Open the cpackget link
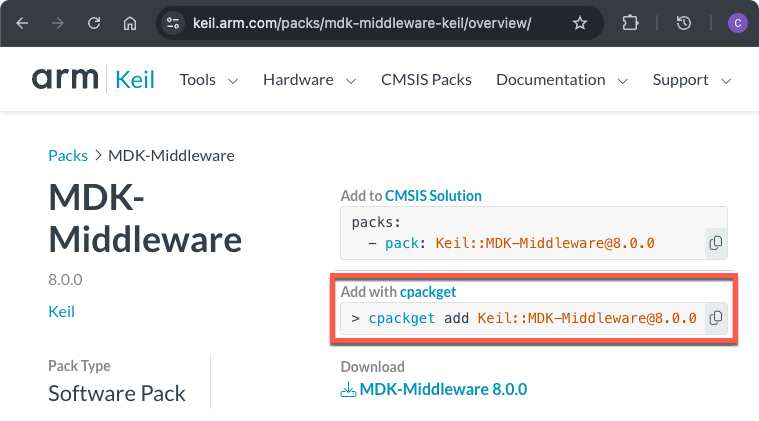Viewport: 759px width, 421px height. pyautogui.click(x=428, y=292)
